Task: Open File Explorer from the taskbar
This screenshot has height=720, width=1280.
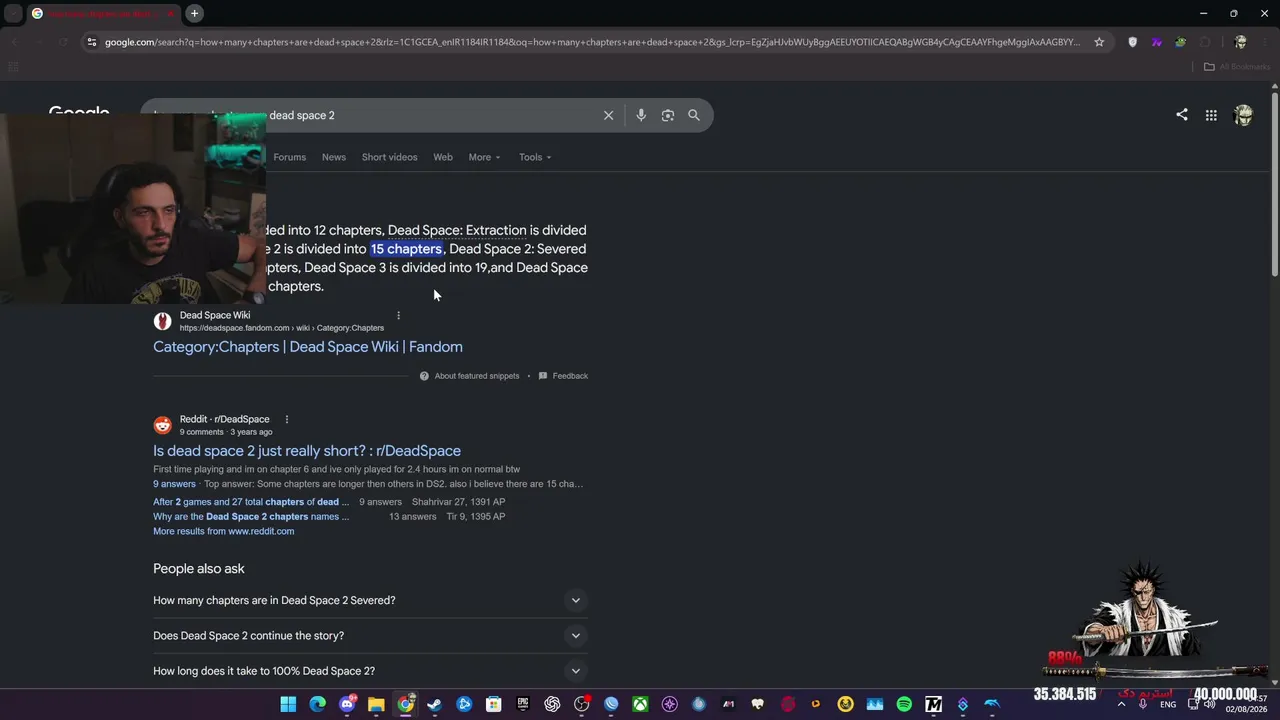Action: click(x=376, y=704)
